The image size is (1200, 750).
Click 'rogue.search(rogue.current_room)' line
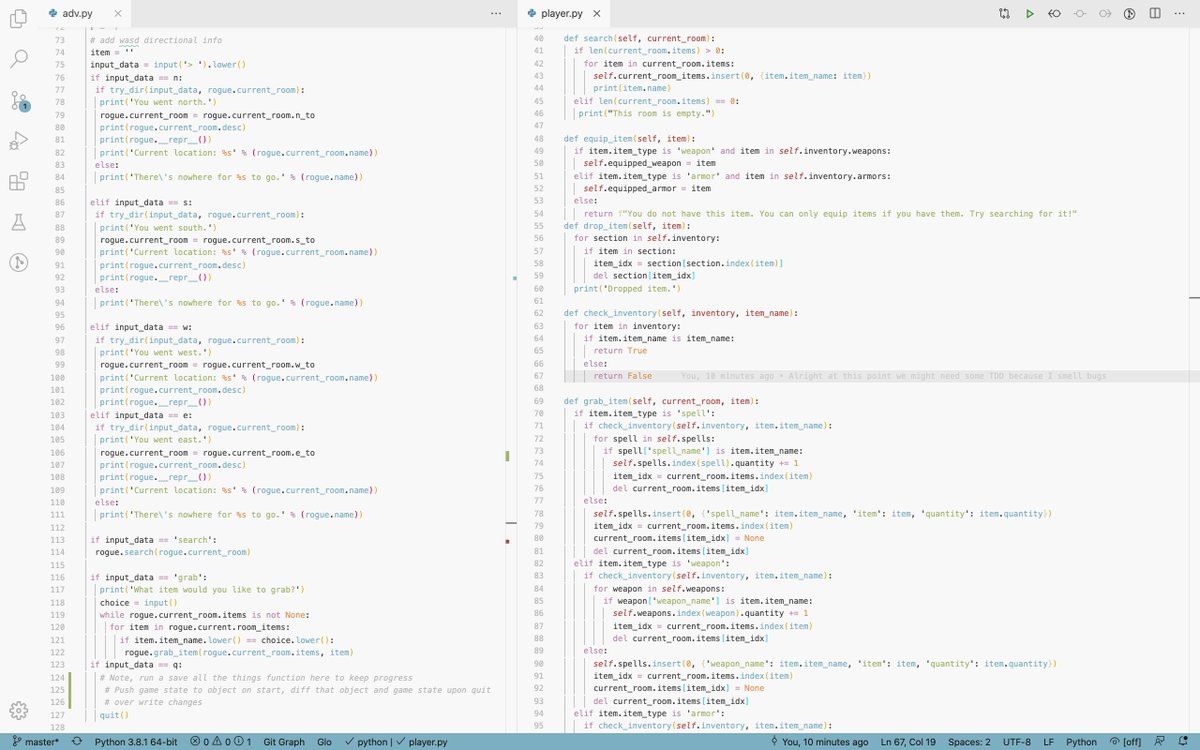click(172, 552)
